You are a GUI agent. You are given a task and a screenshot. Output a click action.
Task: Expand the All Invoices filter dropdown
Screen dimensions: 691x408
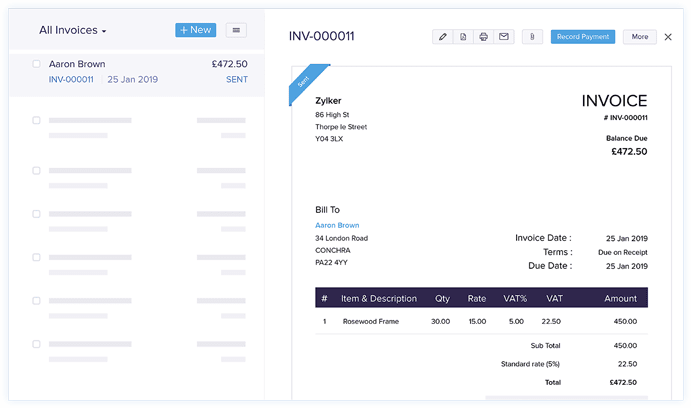click(x=73, y=30)
